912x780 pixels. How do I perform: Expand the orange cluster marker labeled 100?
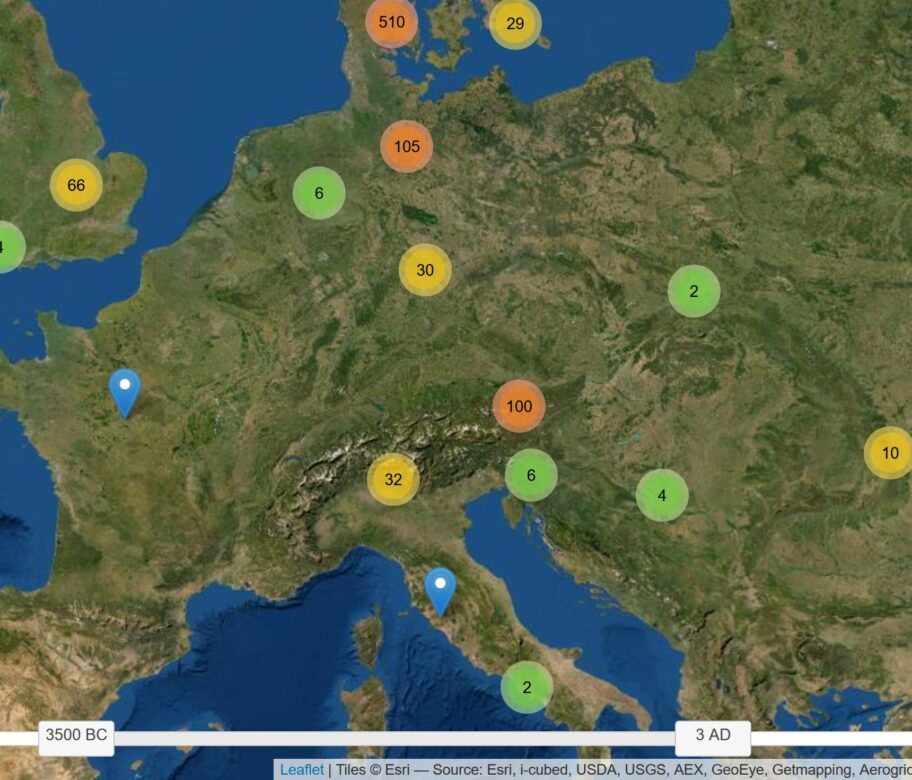tap(519, 406)
